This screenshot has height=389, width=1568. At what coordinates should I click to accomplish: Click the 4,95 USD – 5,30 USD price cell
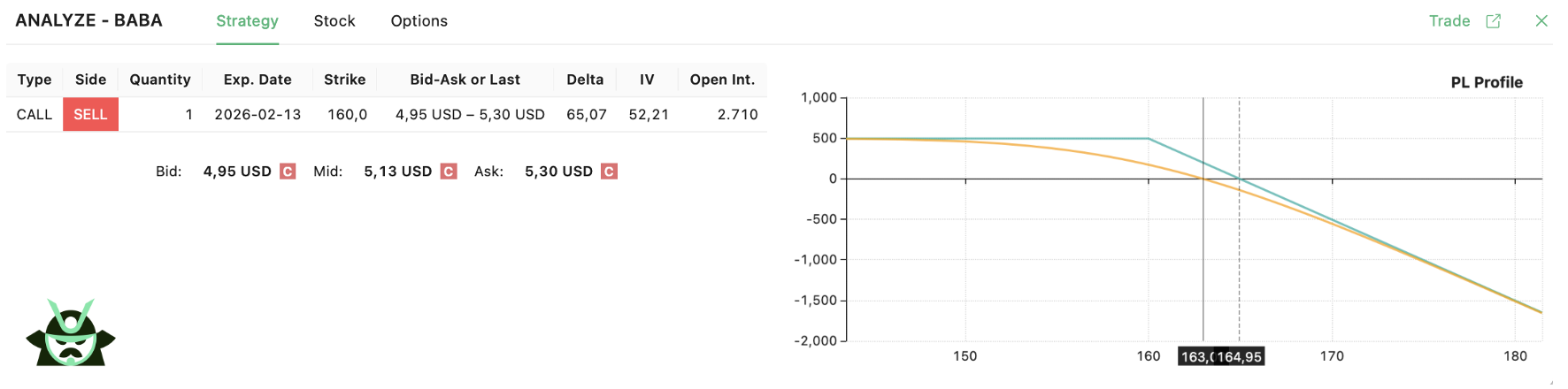pos(470,115)
